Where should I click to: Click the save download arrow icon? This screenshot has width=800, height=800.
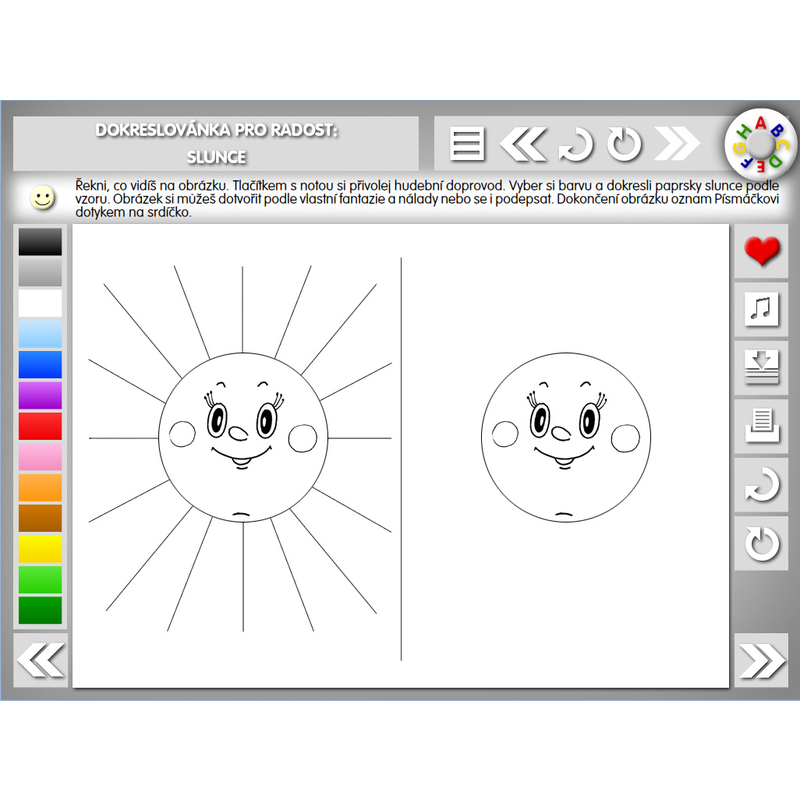[x=761, y=368]
